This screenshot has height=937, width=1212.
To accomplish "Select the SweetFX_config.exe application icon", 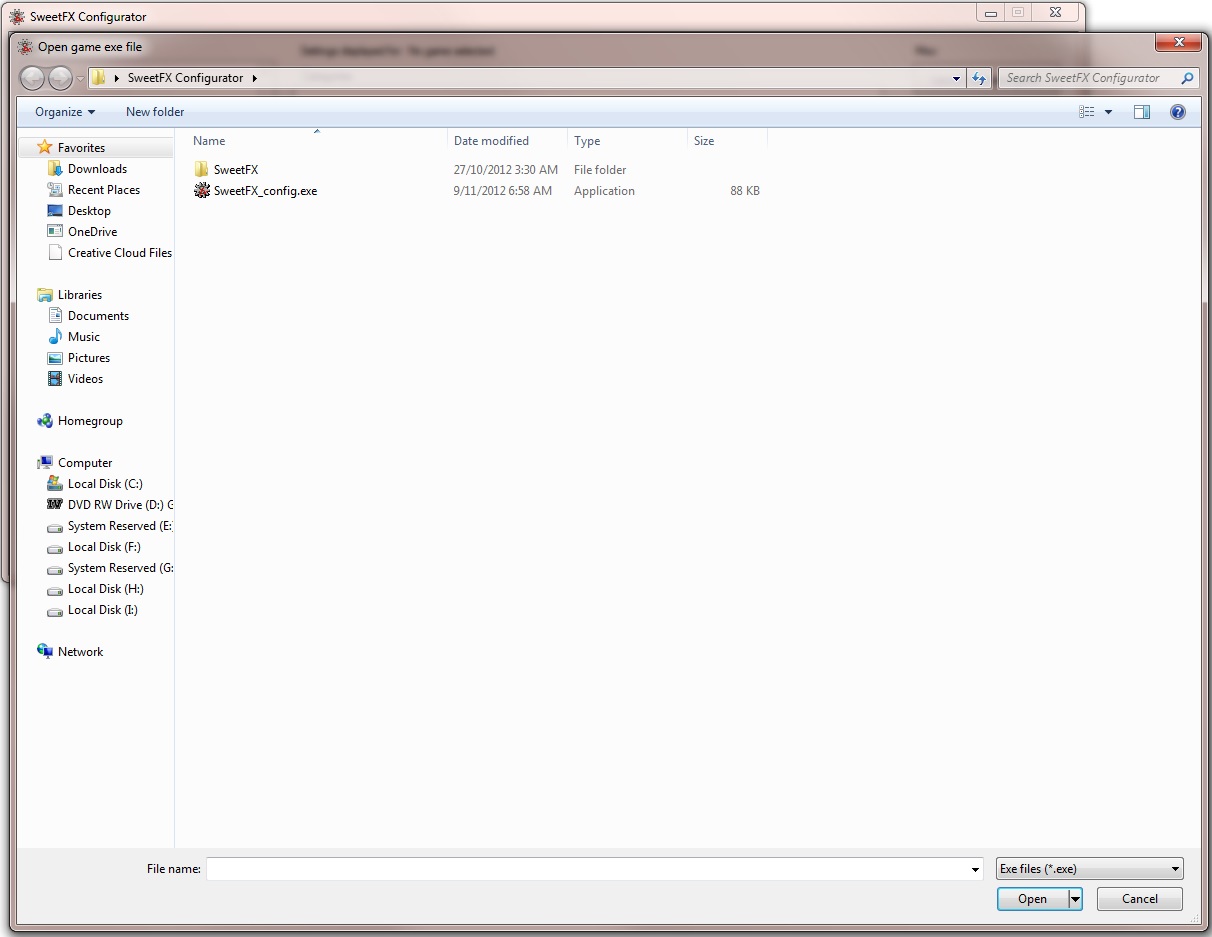I will pos(202,191).
